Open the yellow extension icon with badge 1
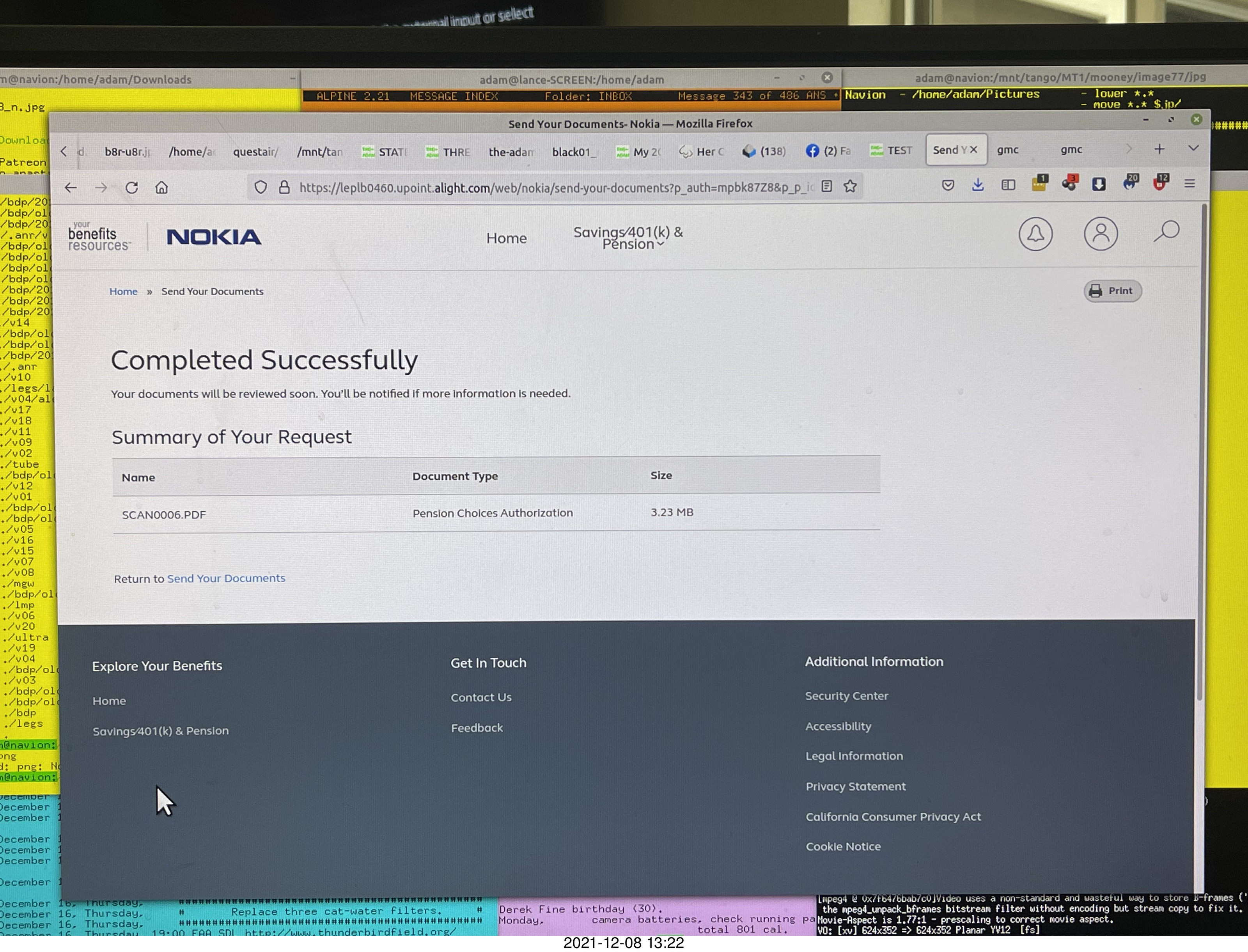Screen dimensions: 1248x952 point(1039,183)
